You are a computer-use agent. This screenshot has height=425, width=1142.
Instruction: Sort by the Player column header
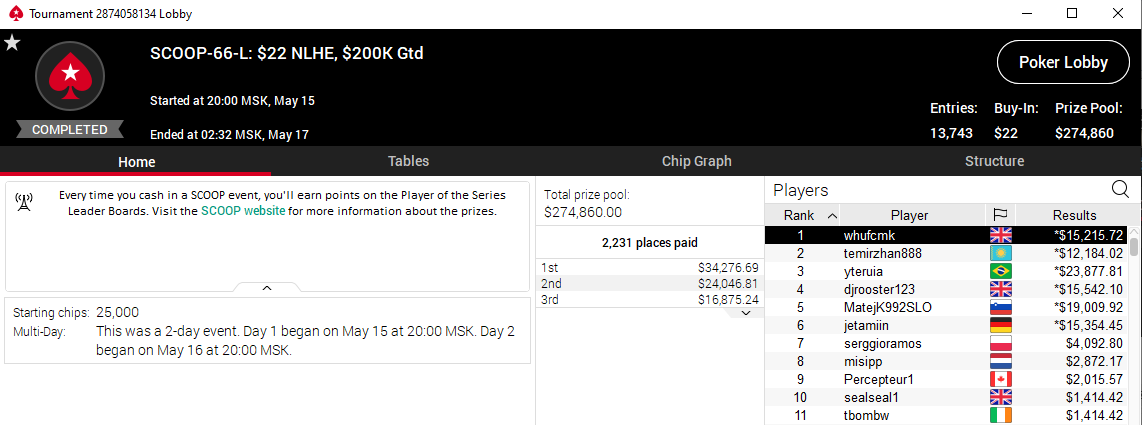click(x=909, y=215)
